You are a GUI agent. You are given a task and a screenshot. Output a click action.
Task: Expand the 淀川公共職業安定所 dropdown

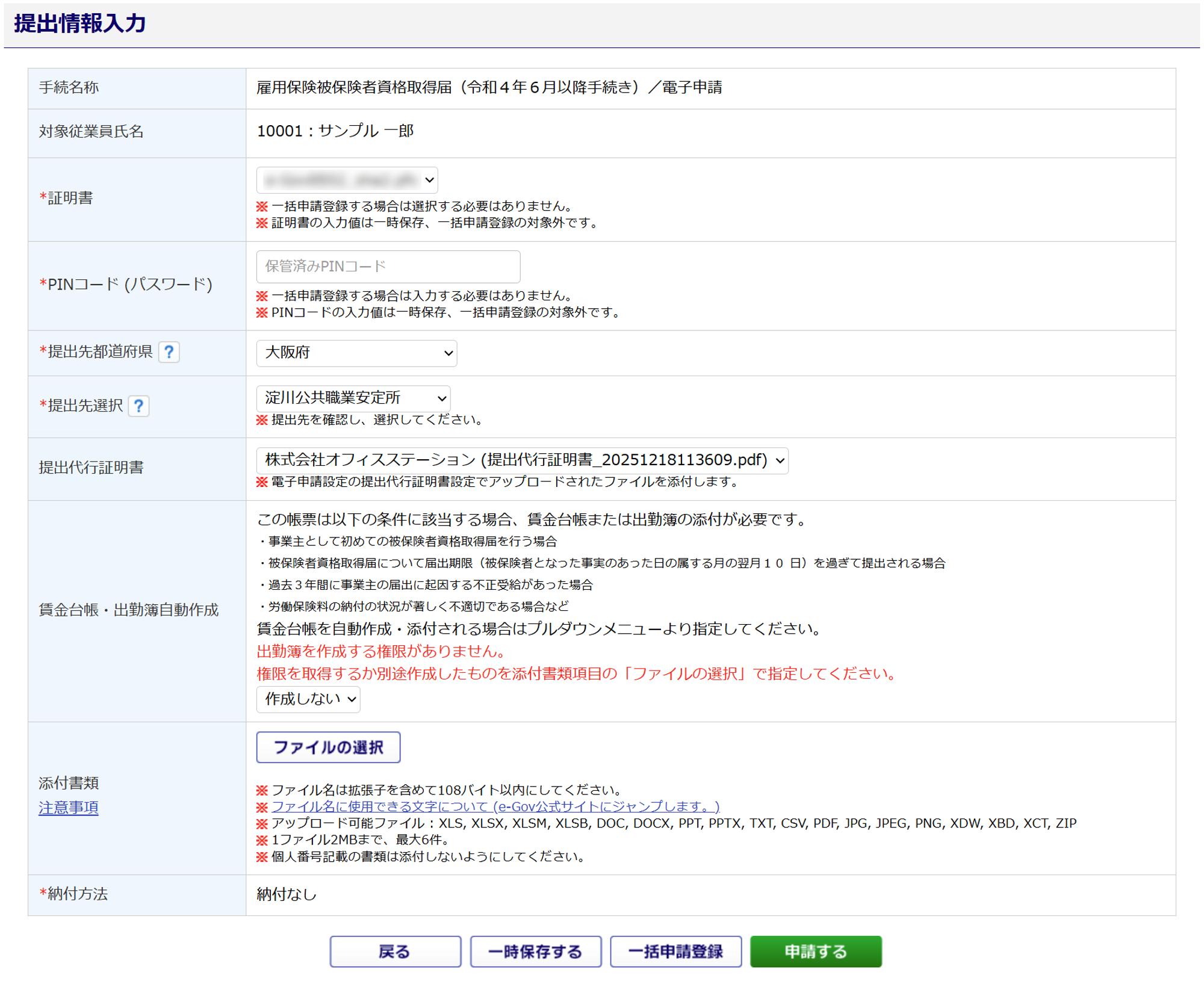pyautogui.click(x=353, y=398)
